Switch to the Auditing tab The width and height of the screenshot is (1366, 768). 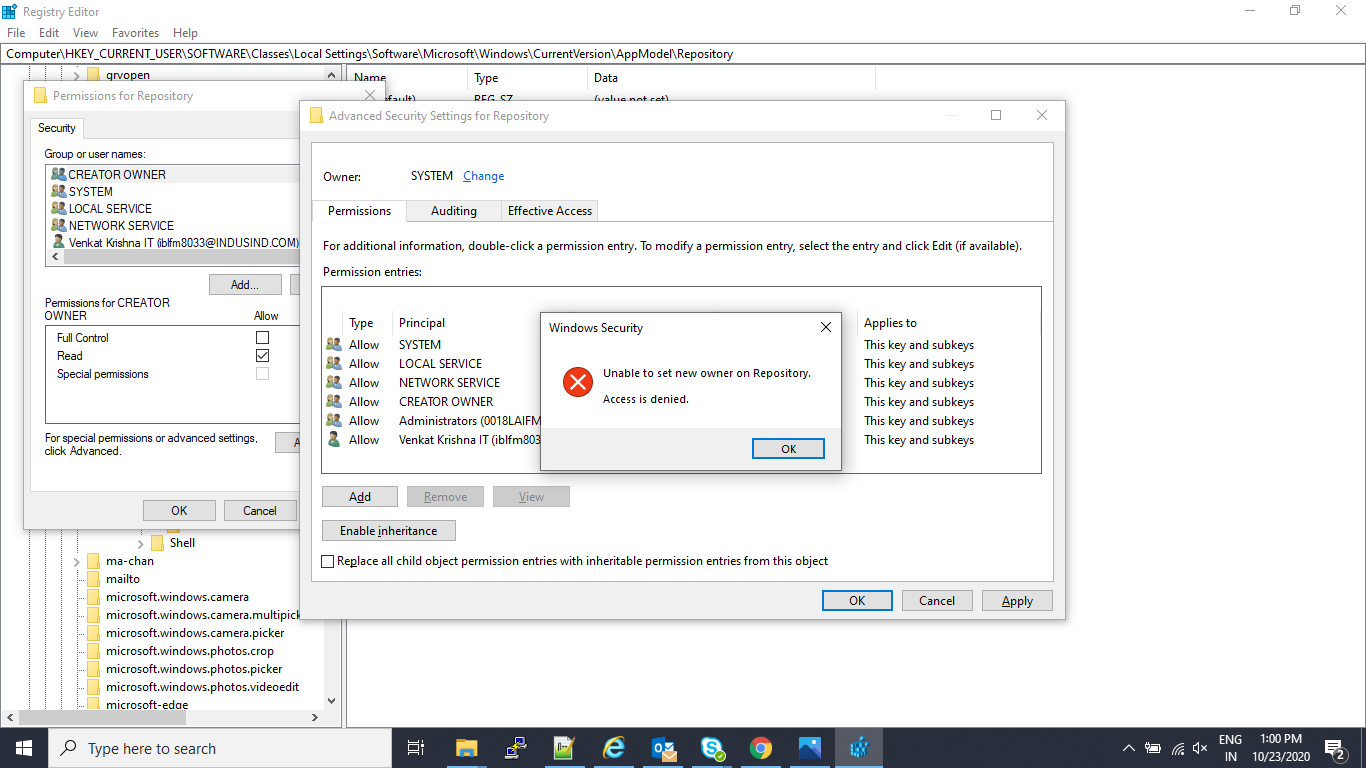point(453,211)
